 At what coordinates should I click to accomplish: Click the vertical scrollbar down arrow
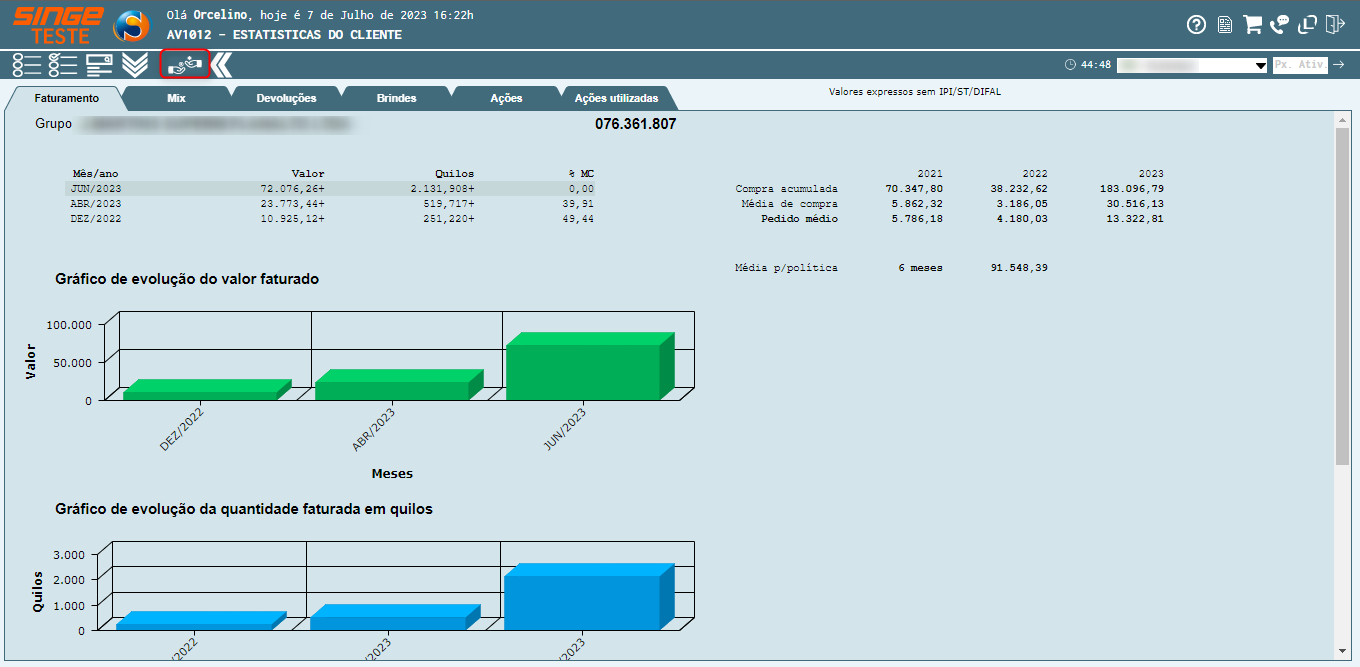coord(1342,651)
